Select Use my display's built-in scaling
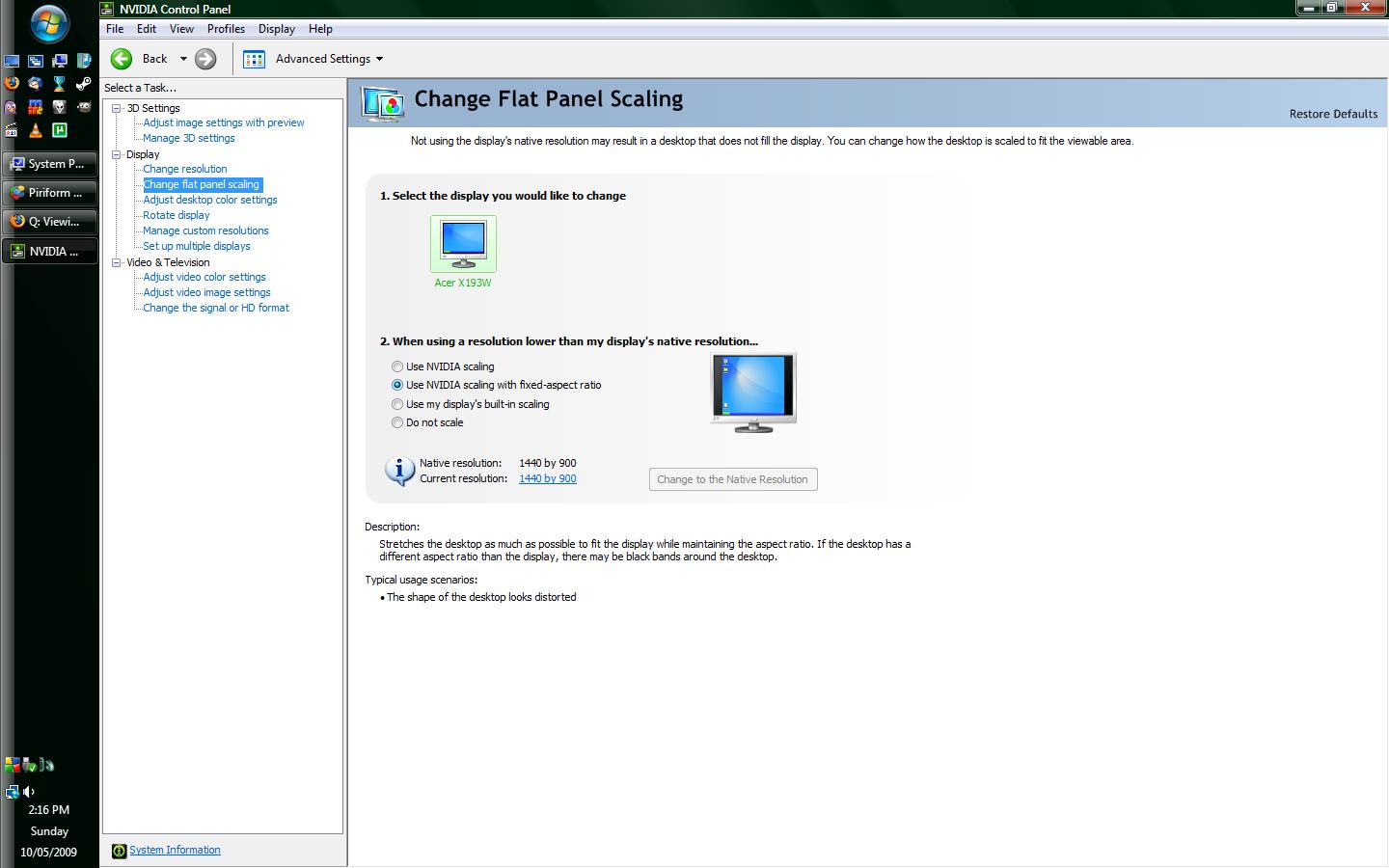Image resolution: width=1389 pixels, height=868 pixels. (x=397, y=404)
